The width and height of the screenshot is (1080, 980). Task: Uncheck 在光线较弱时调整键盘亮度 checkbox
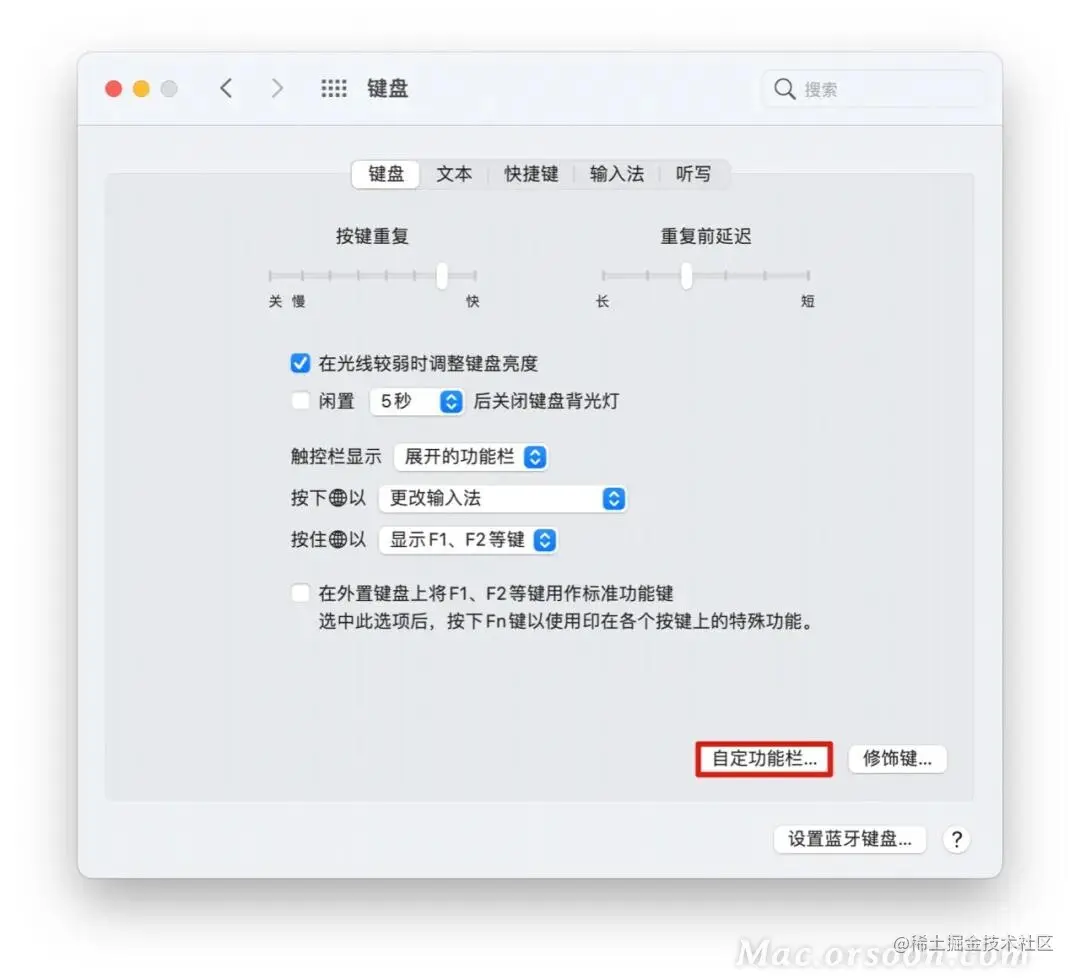300,363
